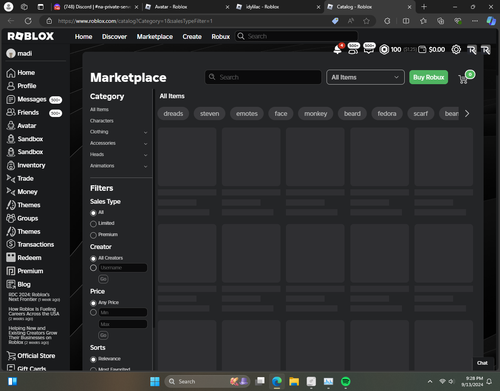
Task: Click the wallet icon showing $0.00
Action: pos(422,50)
